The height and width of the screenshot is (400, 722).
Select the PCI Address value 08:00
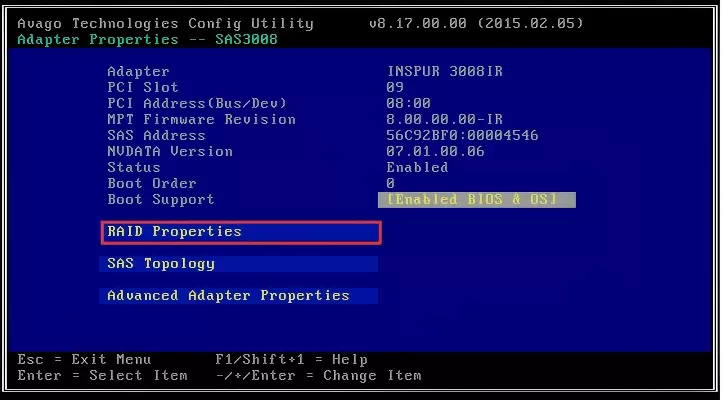coord(408,104)
